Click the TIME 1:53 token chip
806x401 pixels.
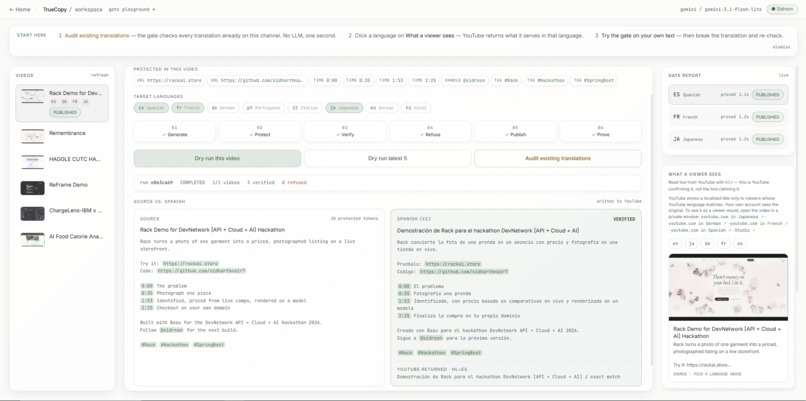(x=390, y=80)
